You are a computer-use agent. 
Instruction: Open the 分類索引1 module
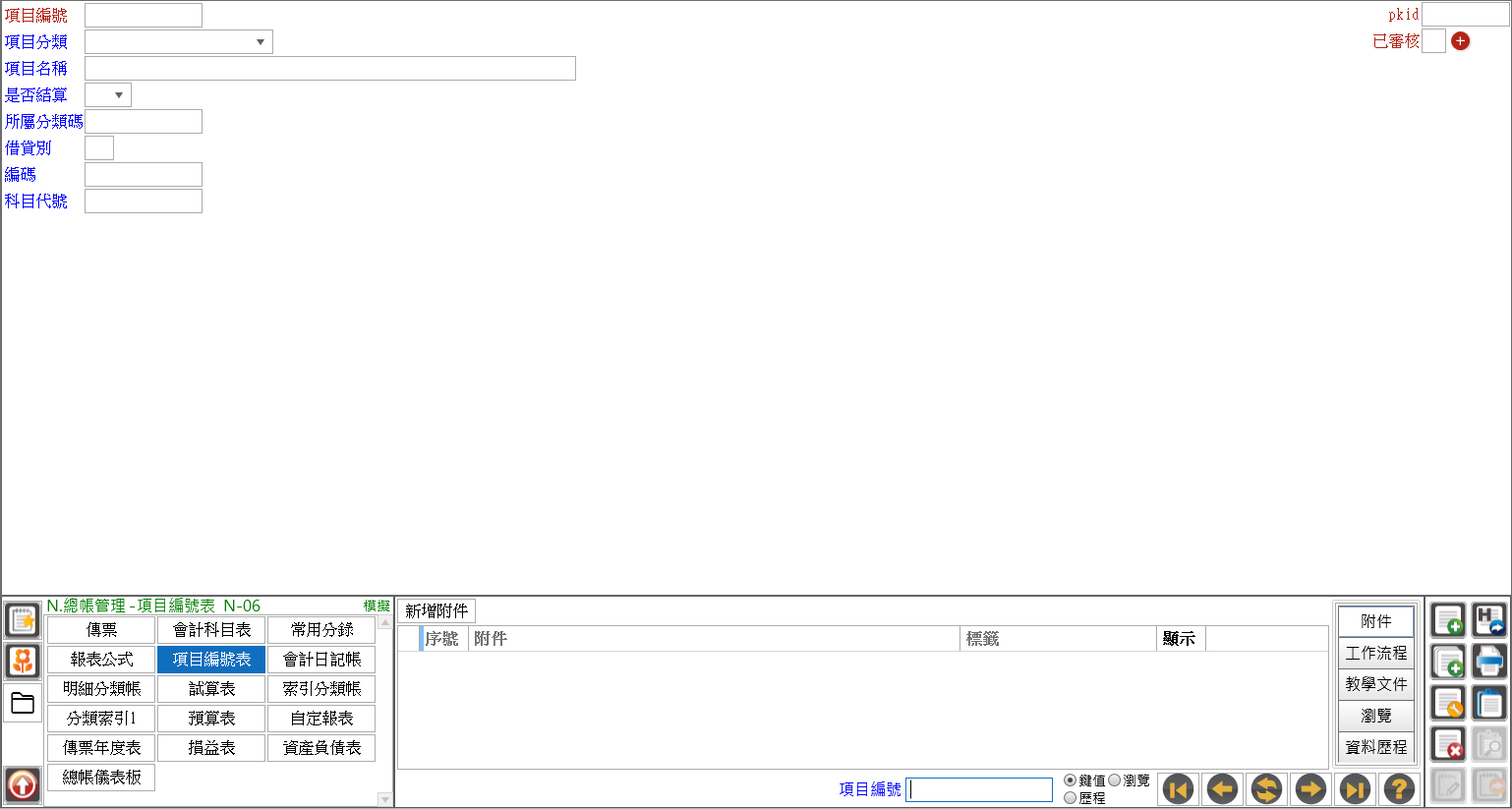[101, 719]
